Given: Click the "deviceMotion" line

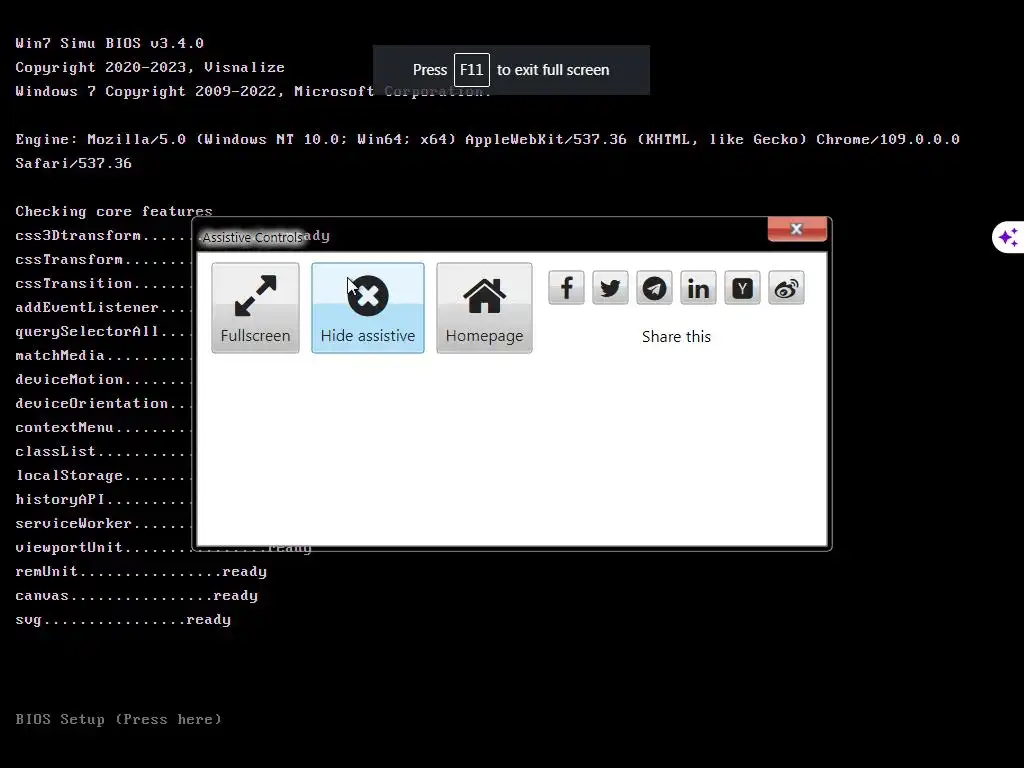Looking at the screenshot, I should point(103,379).
